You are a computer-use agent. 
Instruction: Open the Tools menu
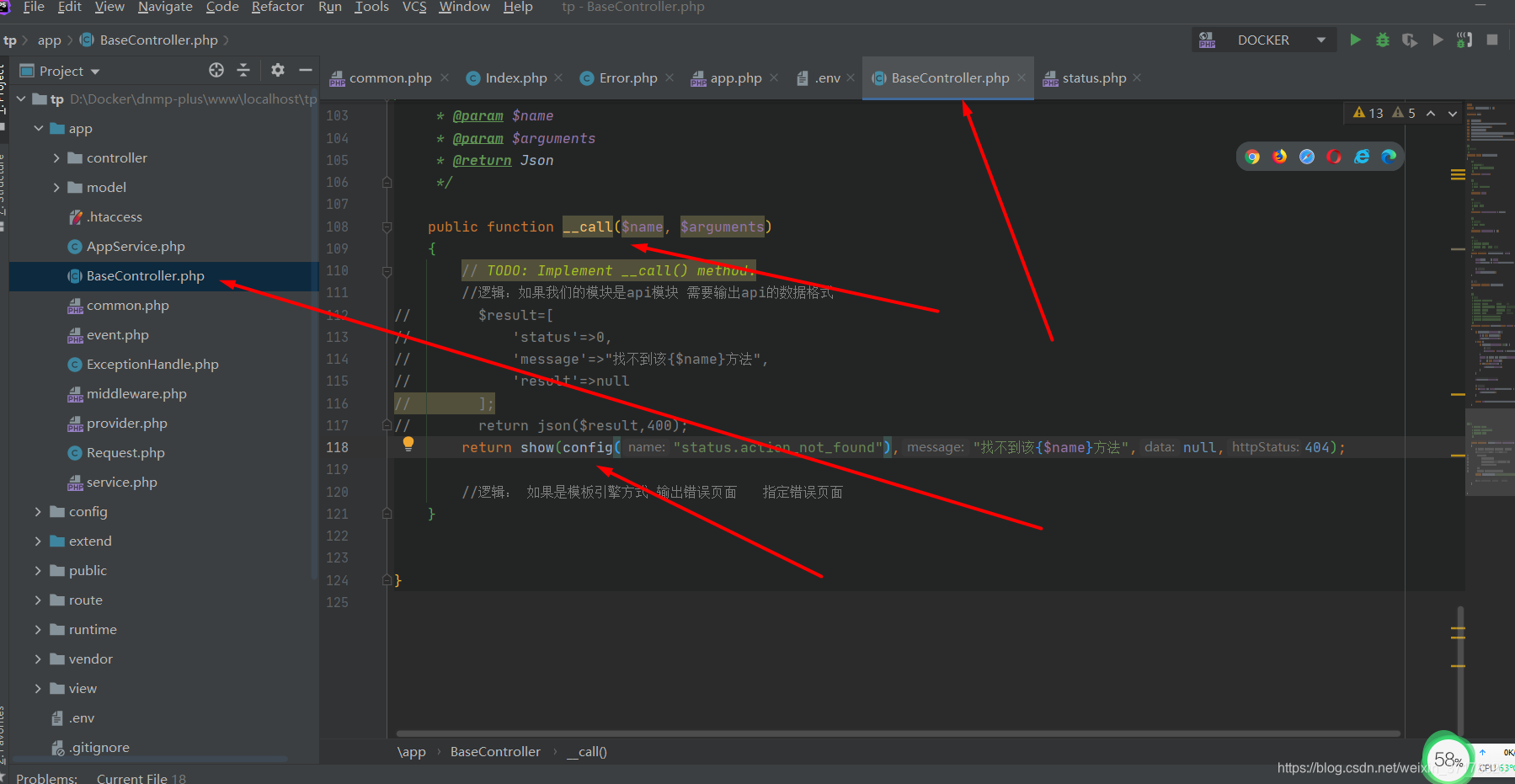coord(371,8)
